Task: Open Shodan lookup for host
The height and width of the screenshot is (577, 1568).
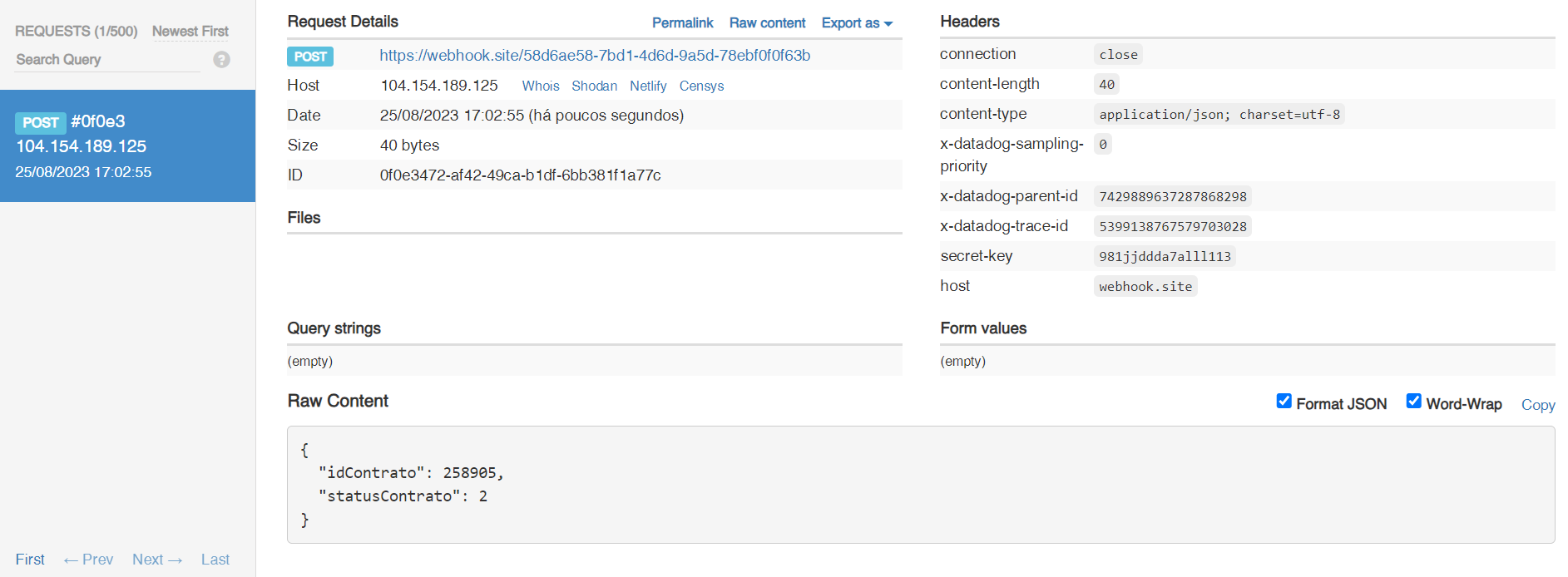Action: pos(594,86)
